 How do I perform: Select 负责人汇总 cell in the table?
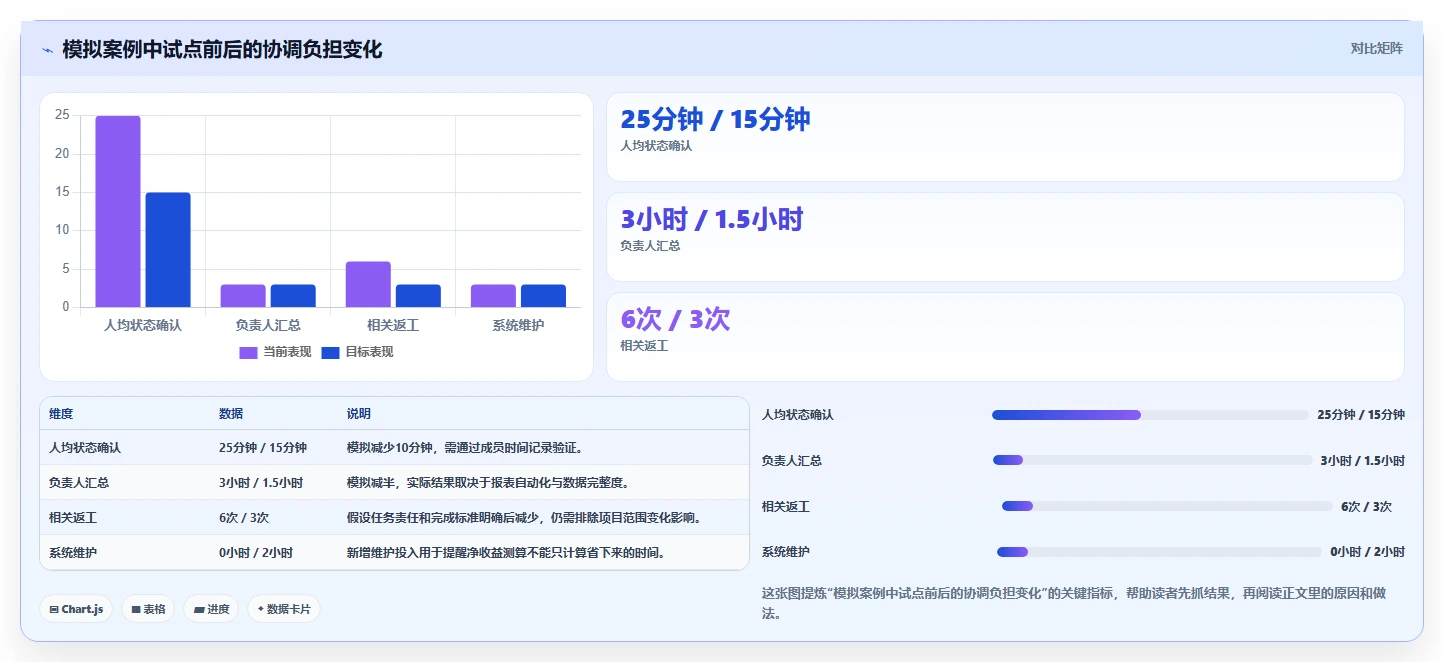pos(79,482)
